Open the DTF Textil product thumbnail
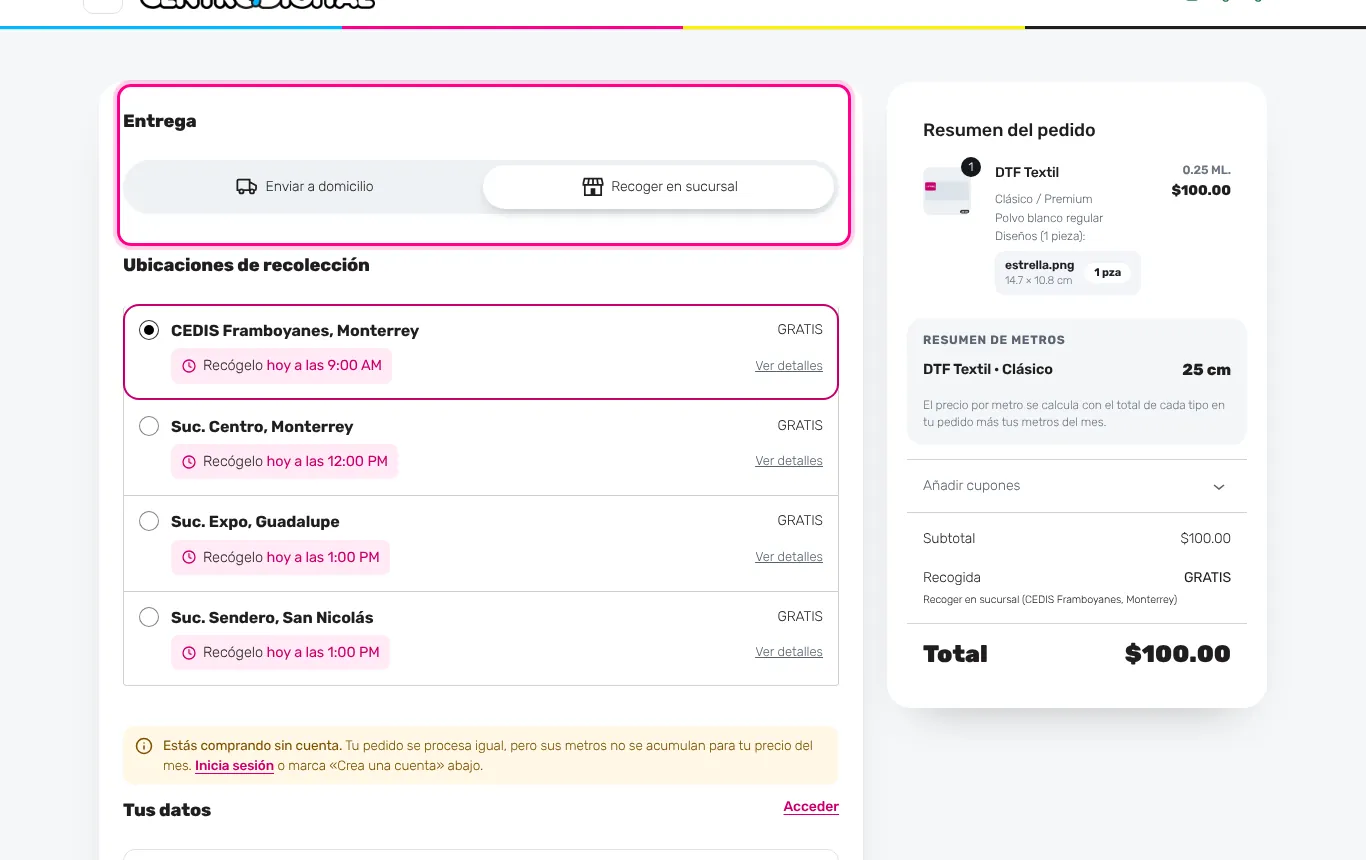This screenshot has height=860, width=1366. click(x=947, y=191)
